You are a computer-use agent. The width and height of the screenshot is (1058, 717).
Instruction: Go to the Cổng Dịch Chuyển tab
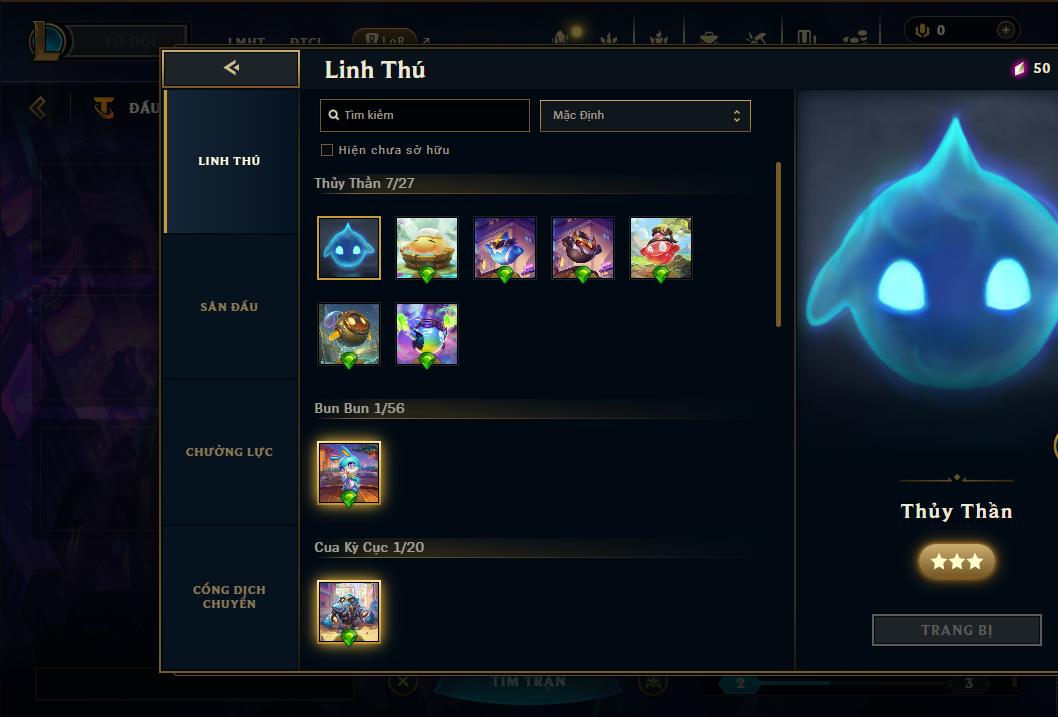click(229, 597)
